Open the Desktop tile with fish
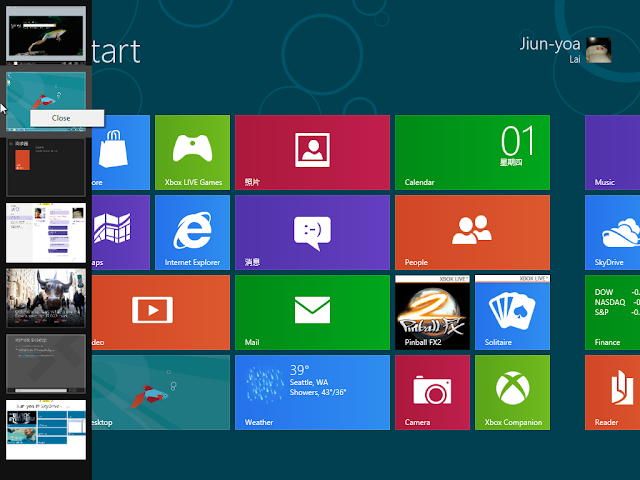 coord(161,392)
